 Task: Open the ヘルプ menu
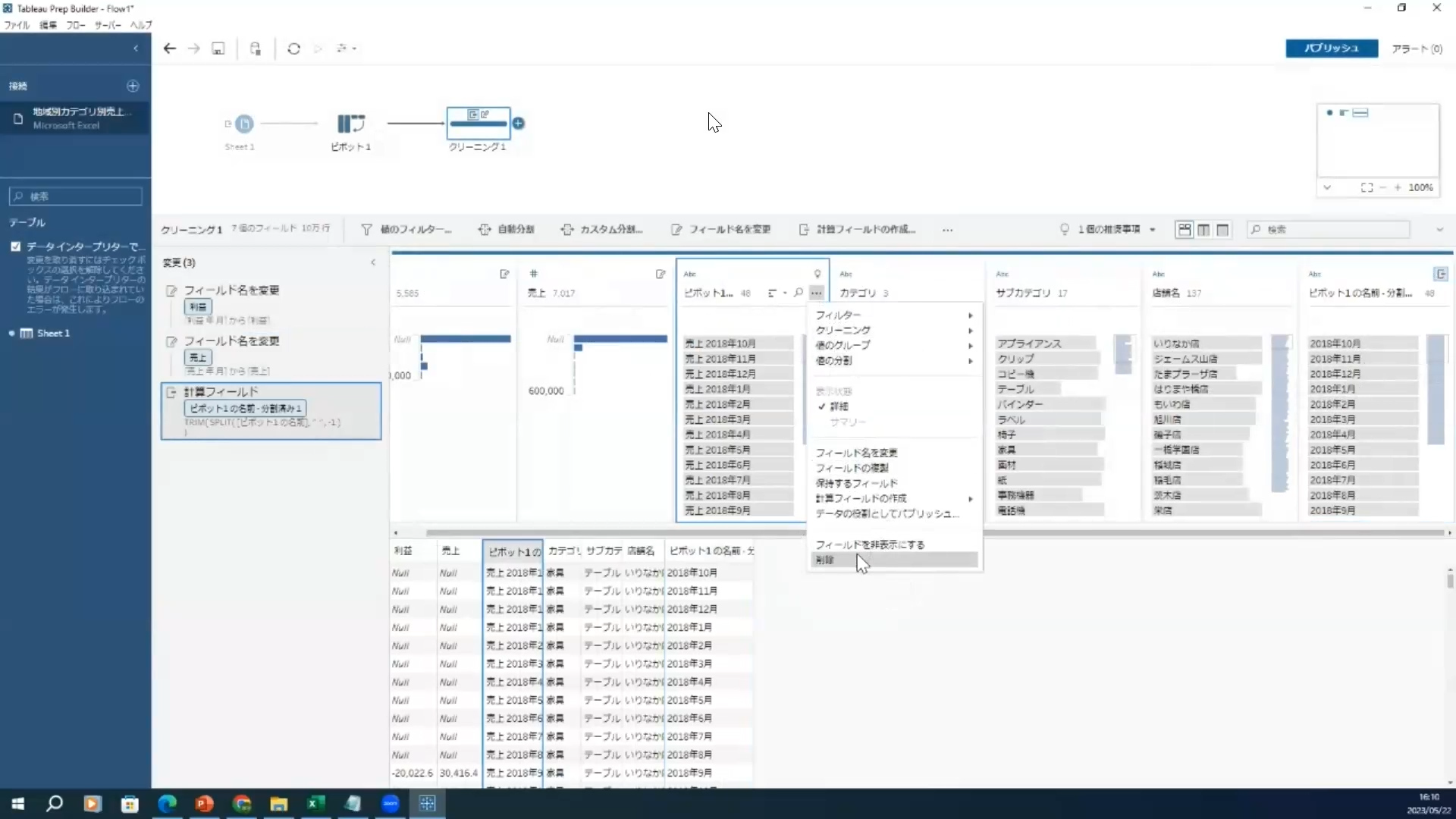pos(141,25)
